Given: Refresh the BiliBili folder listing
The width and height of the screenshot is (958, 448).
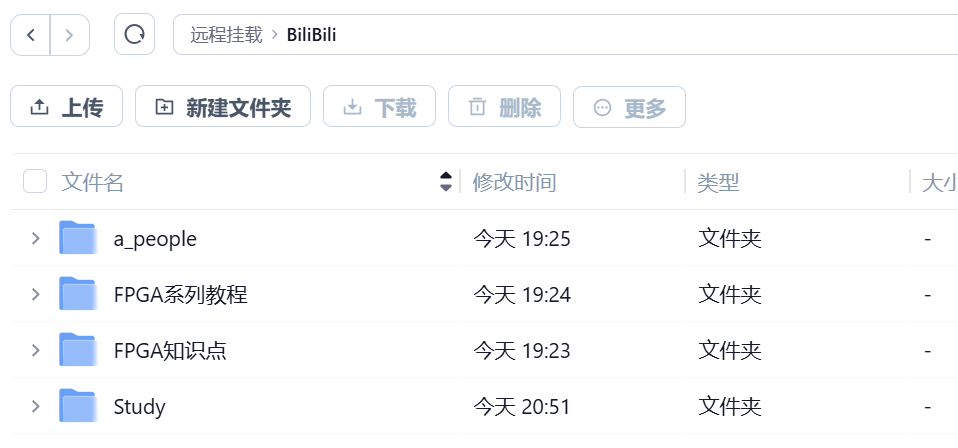Looking at the screenshot, I should [134, 34].
